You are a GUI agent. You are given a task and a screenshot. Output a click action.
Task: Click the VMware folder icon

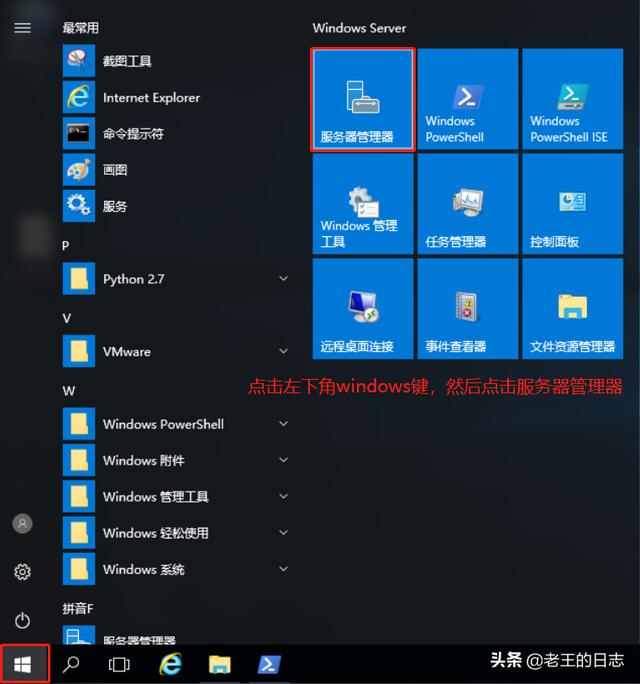point(79,351)
